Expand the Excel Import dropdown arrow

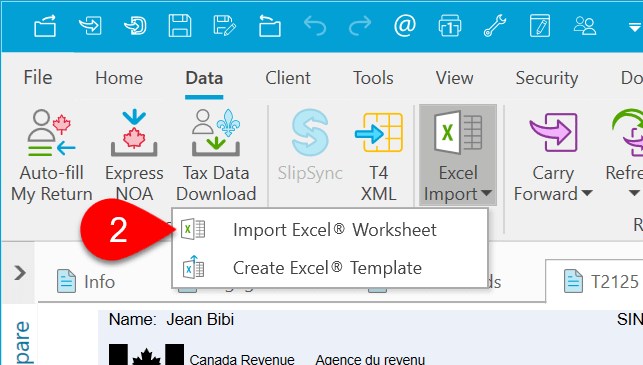[x=487, y=193]
